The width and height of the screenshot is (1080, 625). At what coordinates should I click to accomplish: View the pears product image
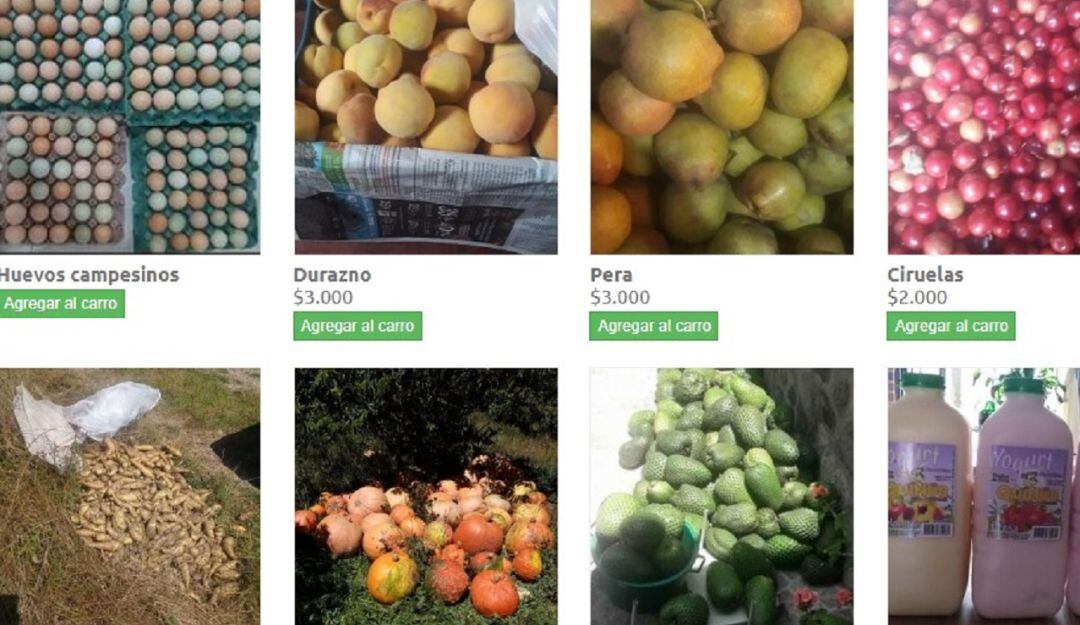[x=722, y=127]
